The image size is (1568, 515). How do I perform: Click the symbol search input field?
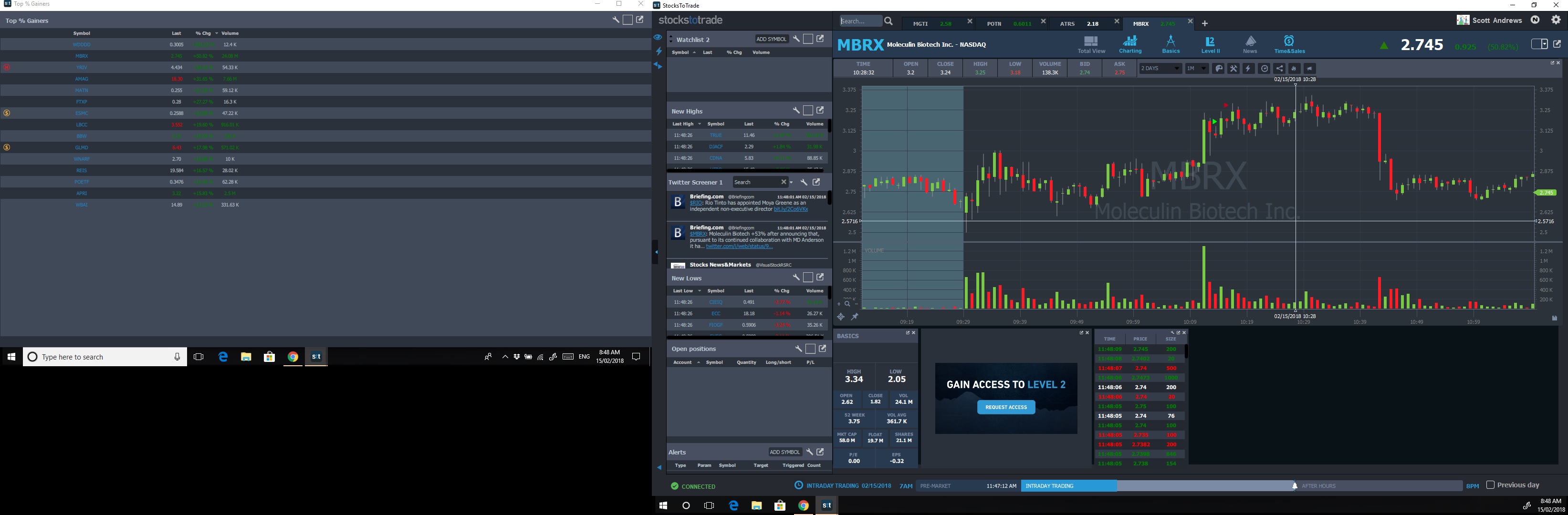click(x=859, y=21)
